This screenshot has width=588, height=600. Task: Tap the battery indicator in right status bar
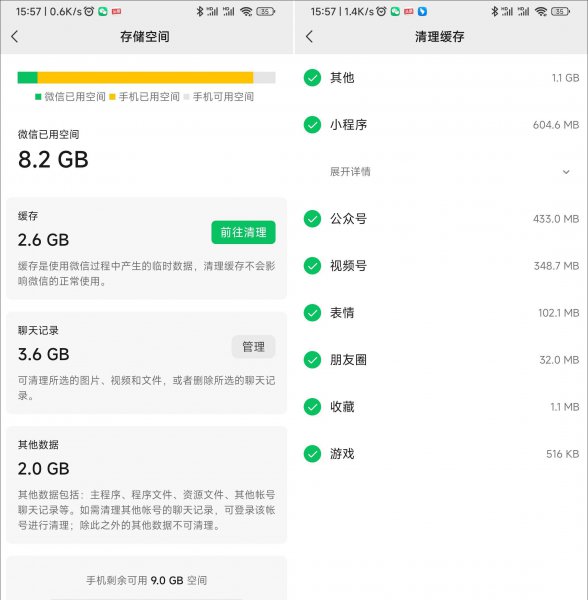coord(560,11)
